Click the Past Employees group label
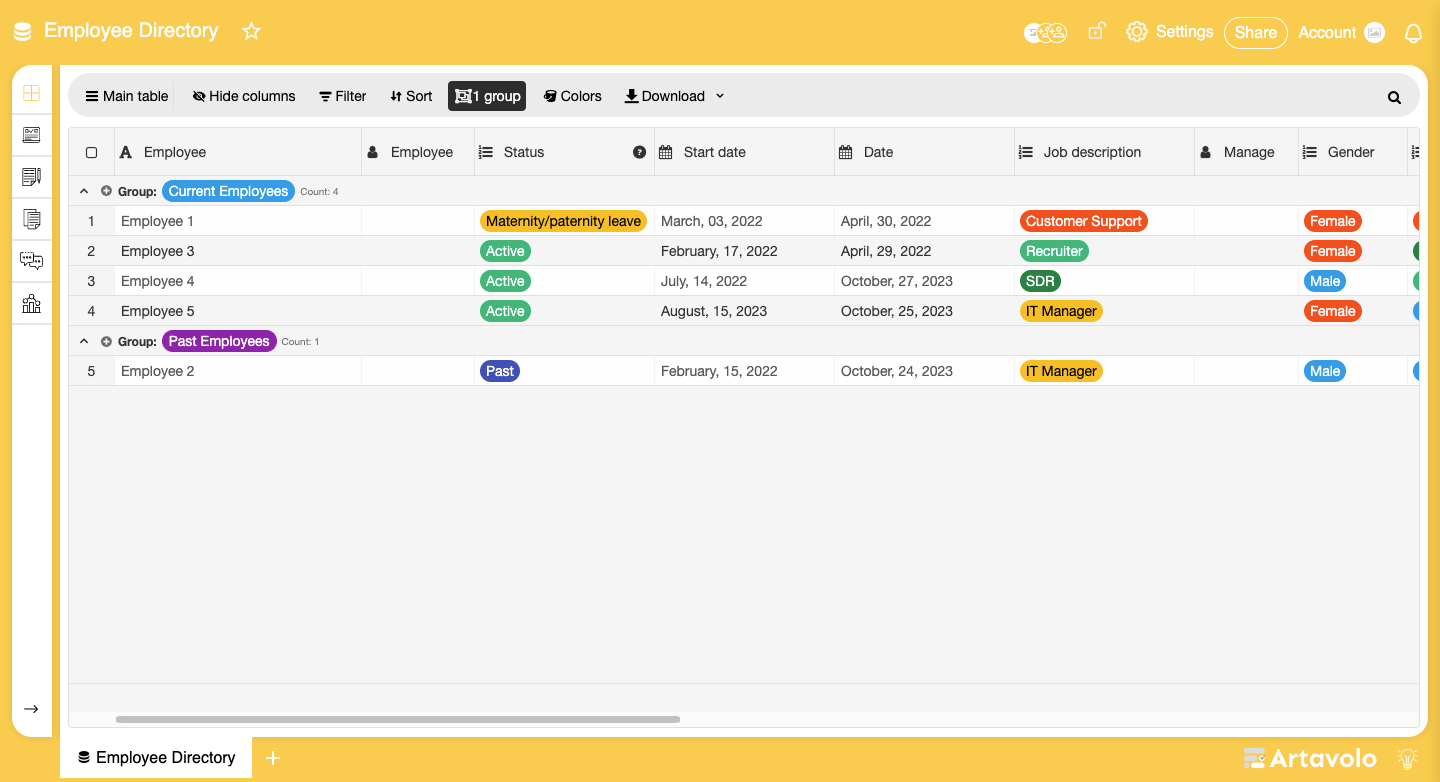The image size is (1440, 782). point(219,341)
